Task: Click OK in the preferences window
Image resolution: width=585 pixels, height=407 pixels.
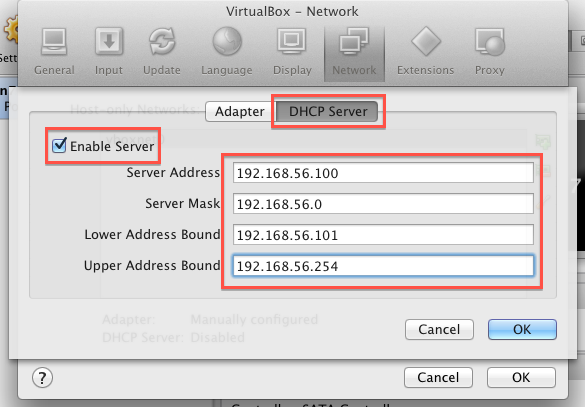Action: [x=521, y=378]
